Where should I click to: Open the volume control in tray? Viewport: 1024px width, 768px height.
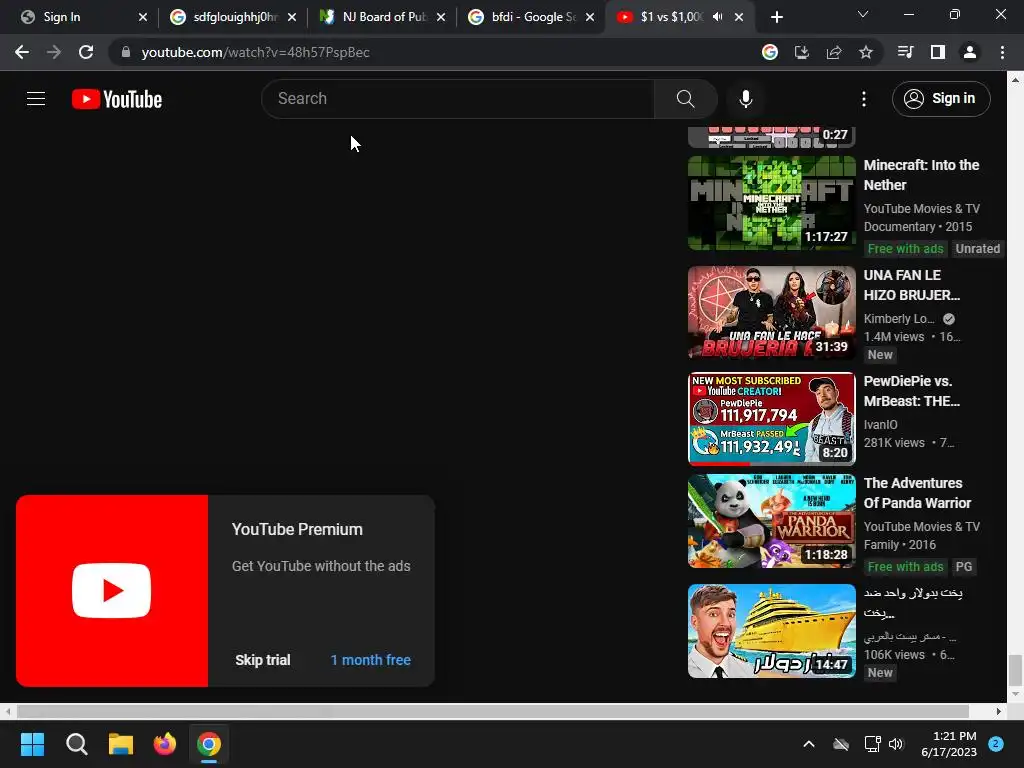pyautogui.click(x=896, y=744)
